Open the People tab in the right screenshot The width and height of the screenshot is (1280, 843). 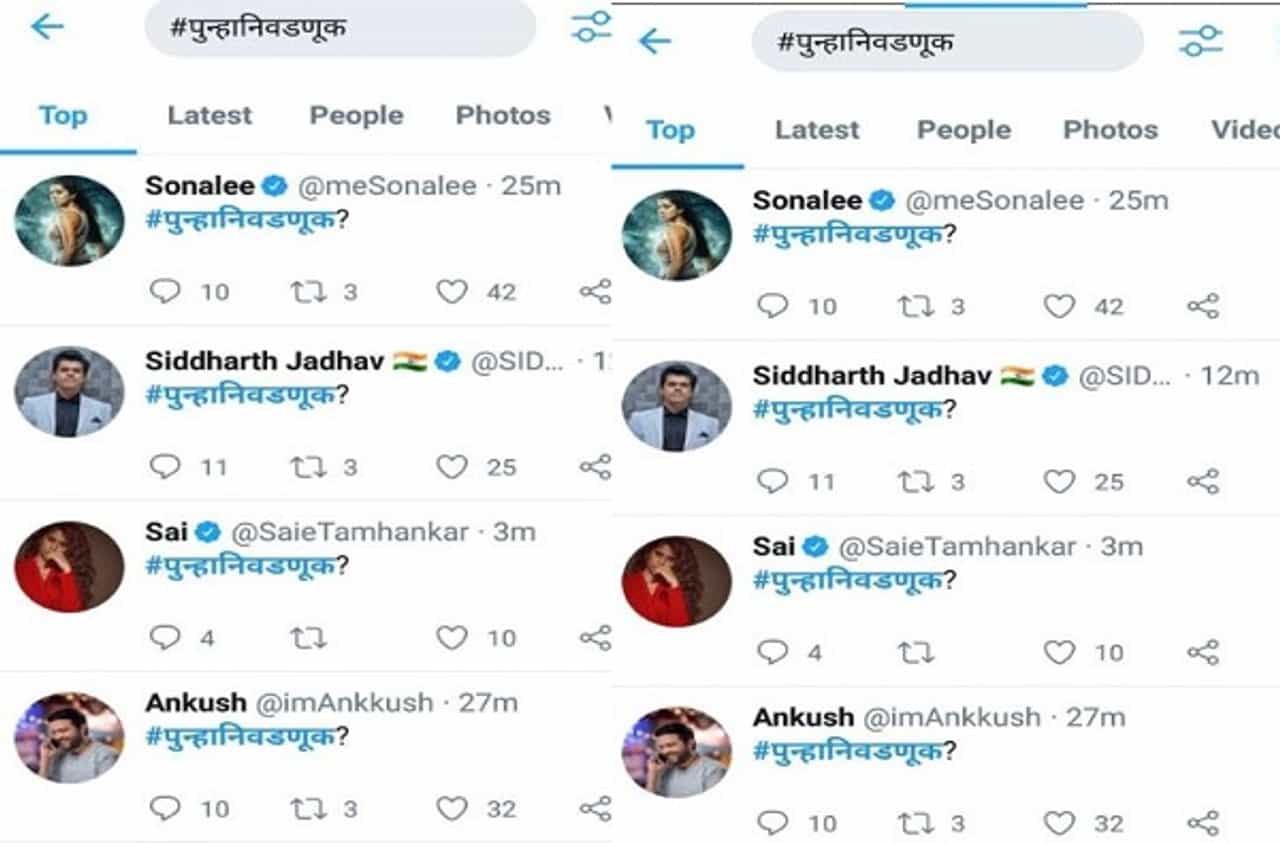[964, 130]
